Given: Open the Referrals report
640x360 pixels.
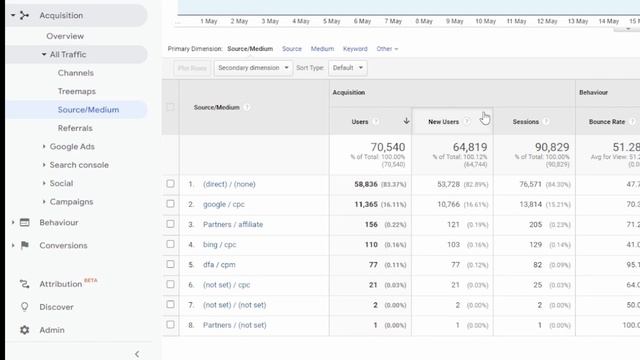Looking at the screenshot, I should click(x=75, y=128).
